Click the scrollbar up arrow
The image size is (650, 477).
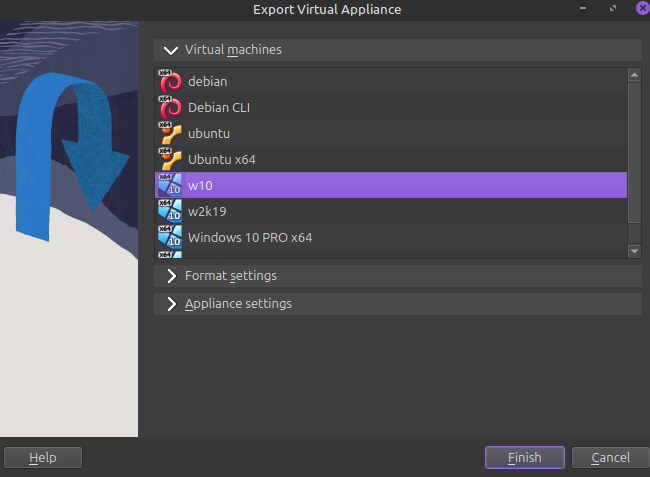[634, 75]
